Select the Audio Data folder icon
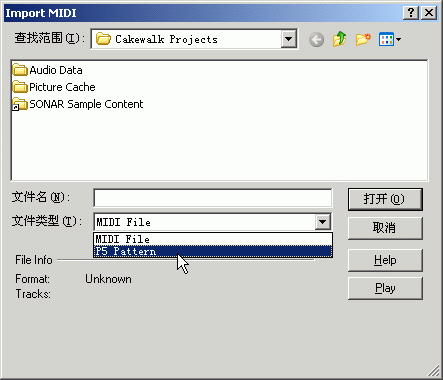 (20, 70)
